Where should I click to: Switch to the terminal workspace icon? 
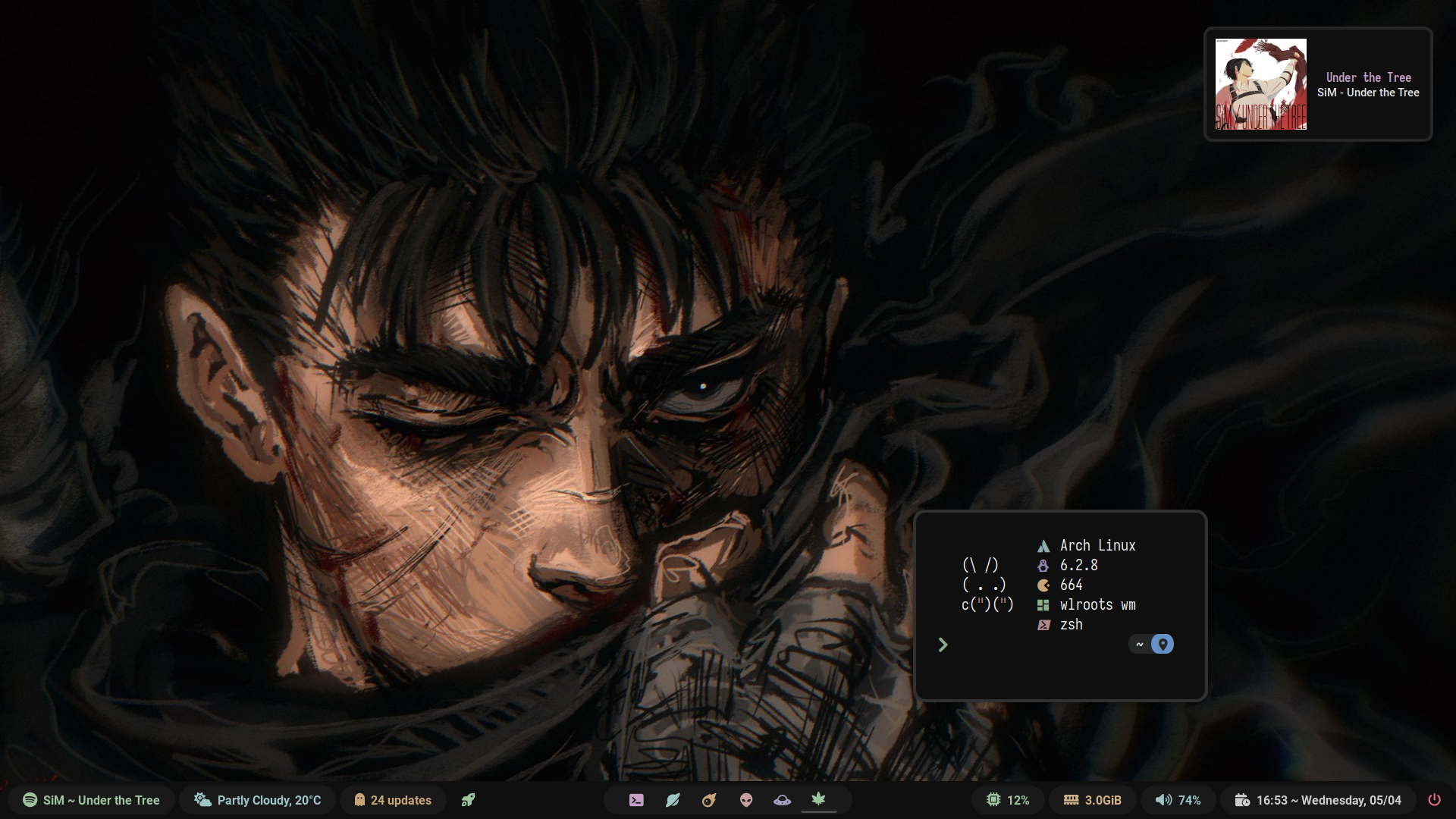(636, 800)
